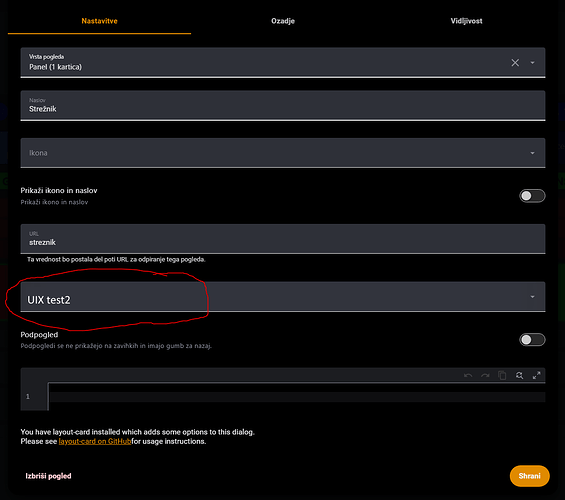Click line 1 in code editor

pos(297,397)
